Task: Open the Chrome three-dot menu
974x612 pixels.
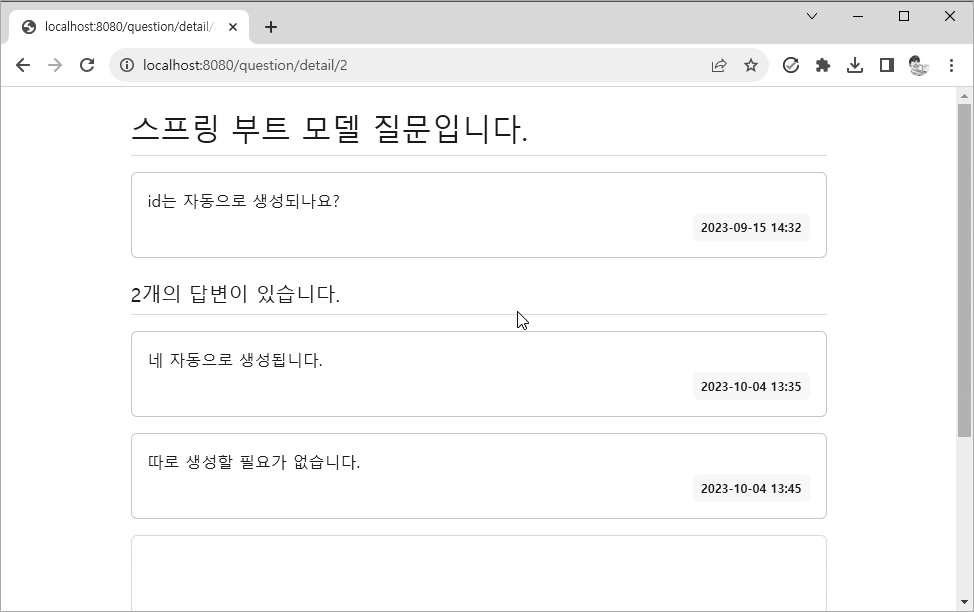Action: 951,65
